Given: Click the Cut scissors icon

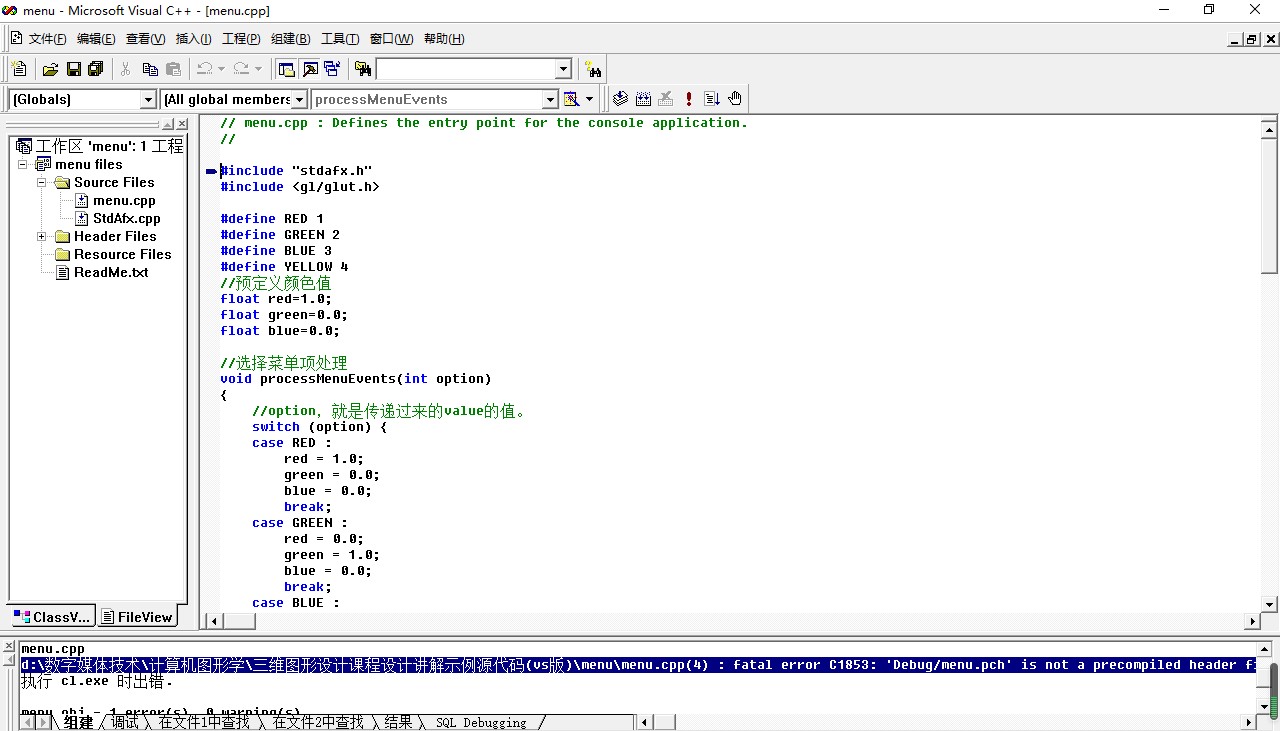Looking at the screenshot, I should [126, 69].
